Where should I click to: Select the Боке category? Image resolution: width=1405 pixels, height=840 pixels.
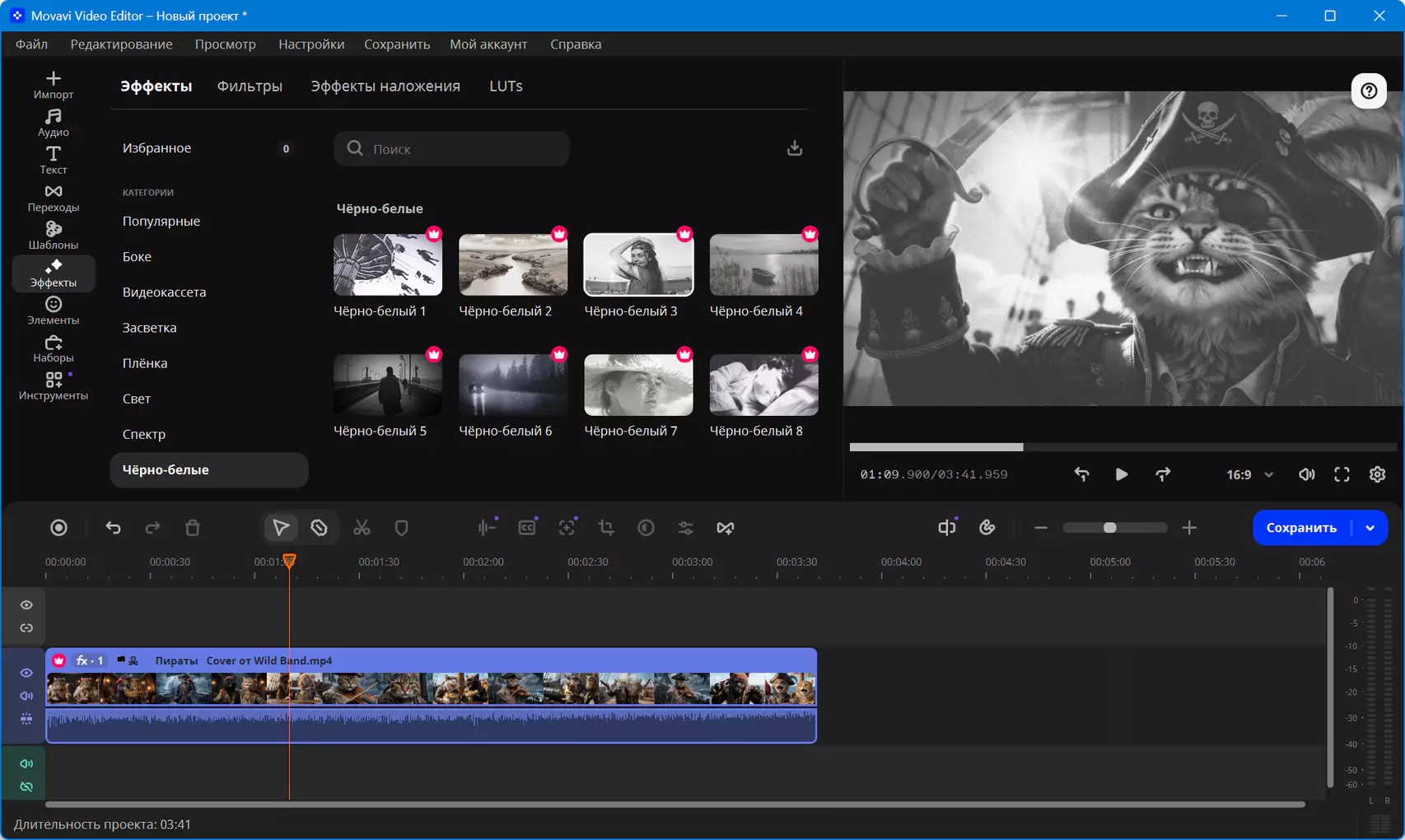point(137,257)
